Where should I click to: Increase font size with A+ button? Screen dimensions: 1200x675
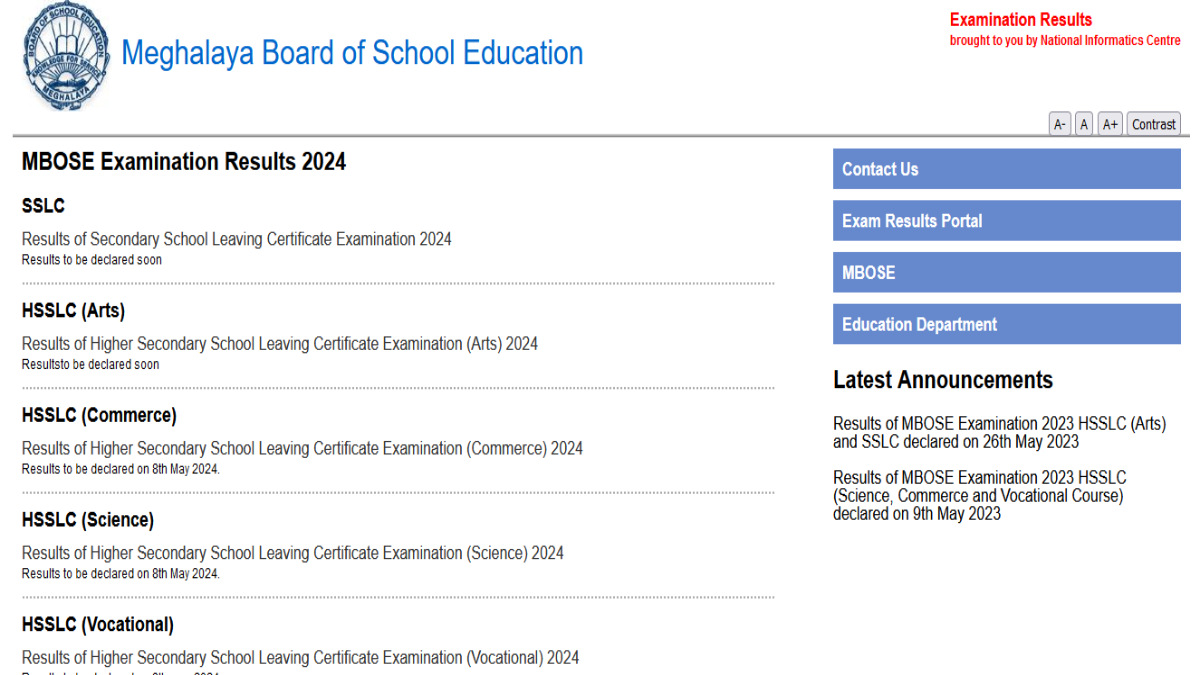click(x=1110, y=124)
